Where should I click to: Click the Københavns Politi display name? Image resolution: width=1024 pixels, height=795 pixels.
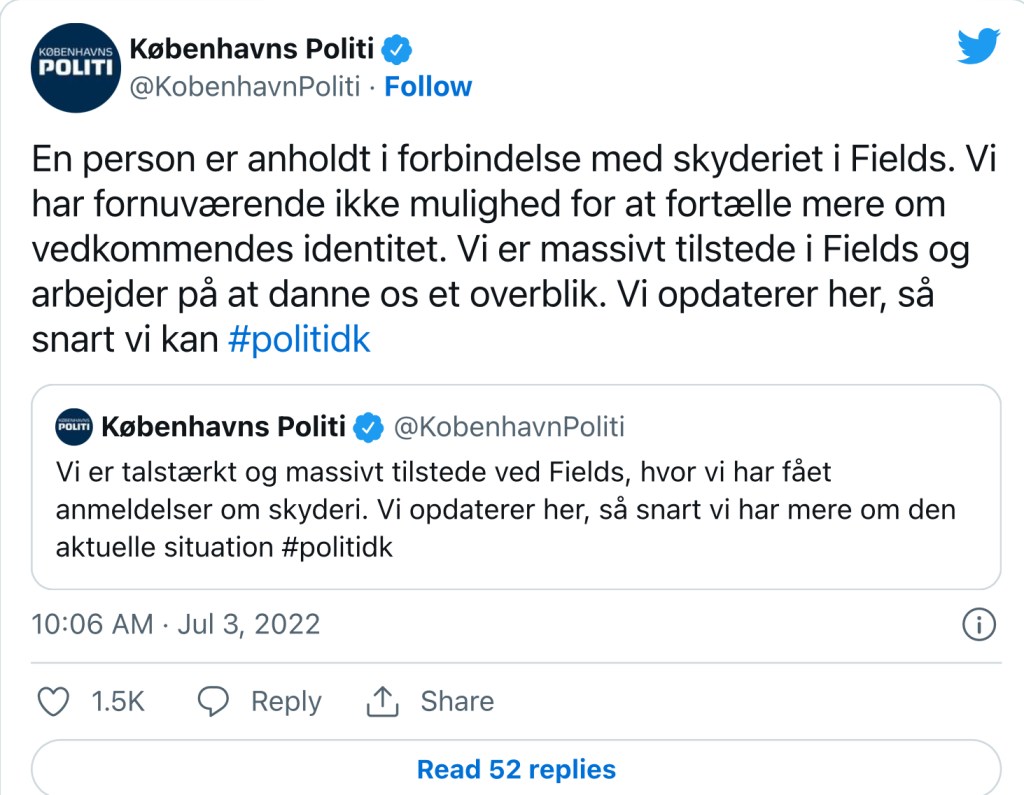[254, 47]
